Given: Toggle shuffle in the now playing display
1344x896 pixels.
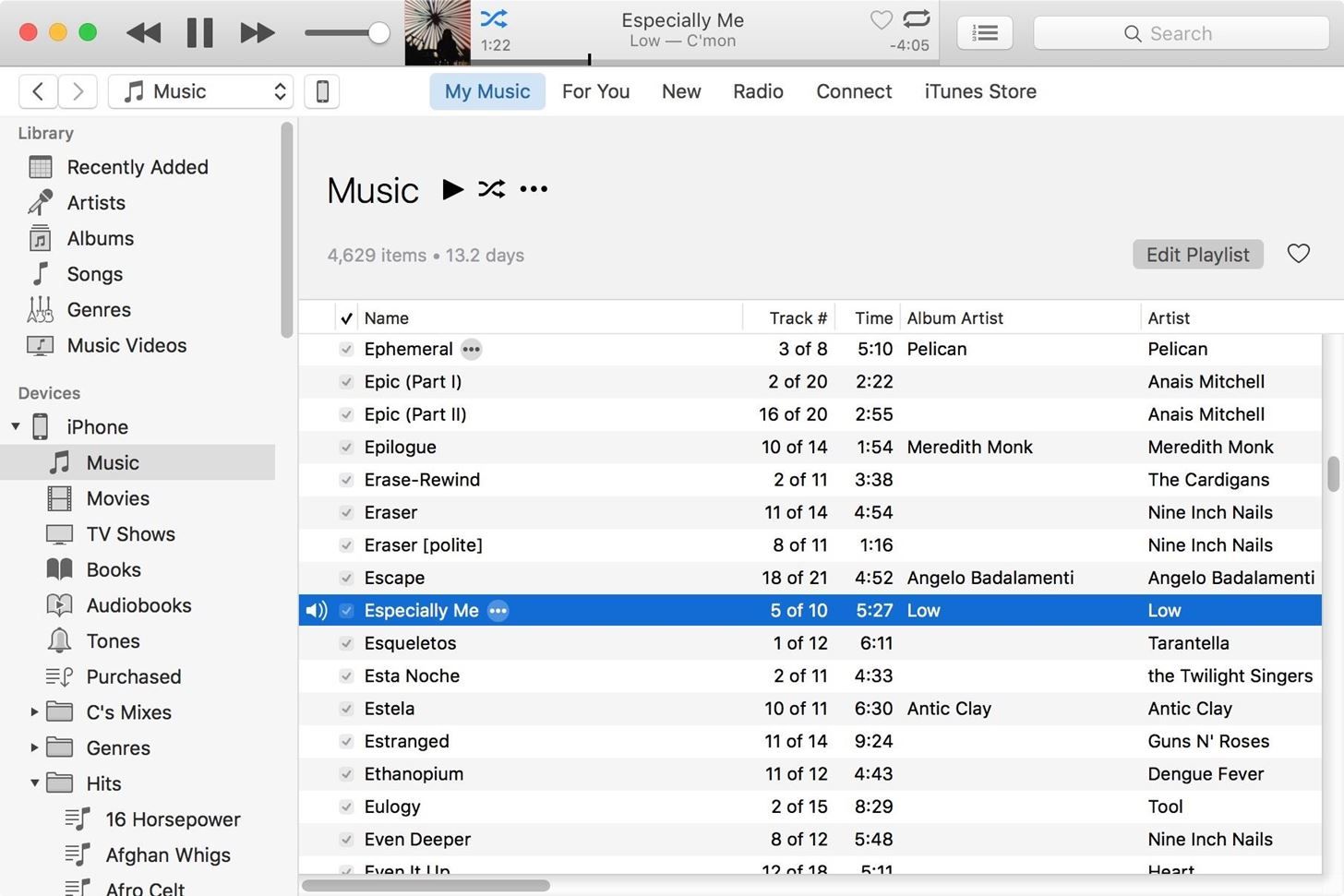Looking at the screenshot, I should click(x=493, y=18).
